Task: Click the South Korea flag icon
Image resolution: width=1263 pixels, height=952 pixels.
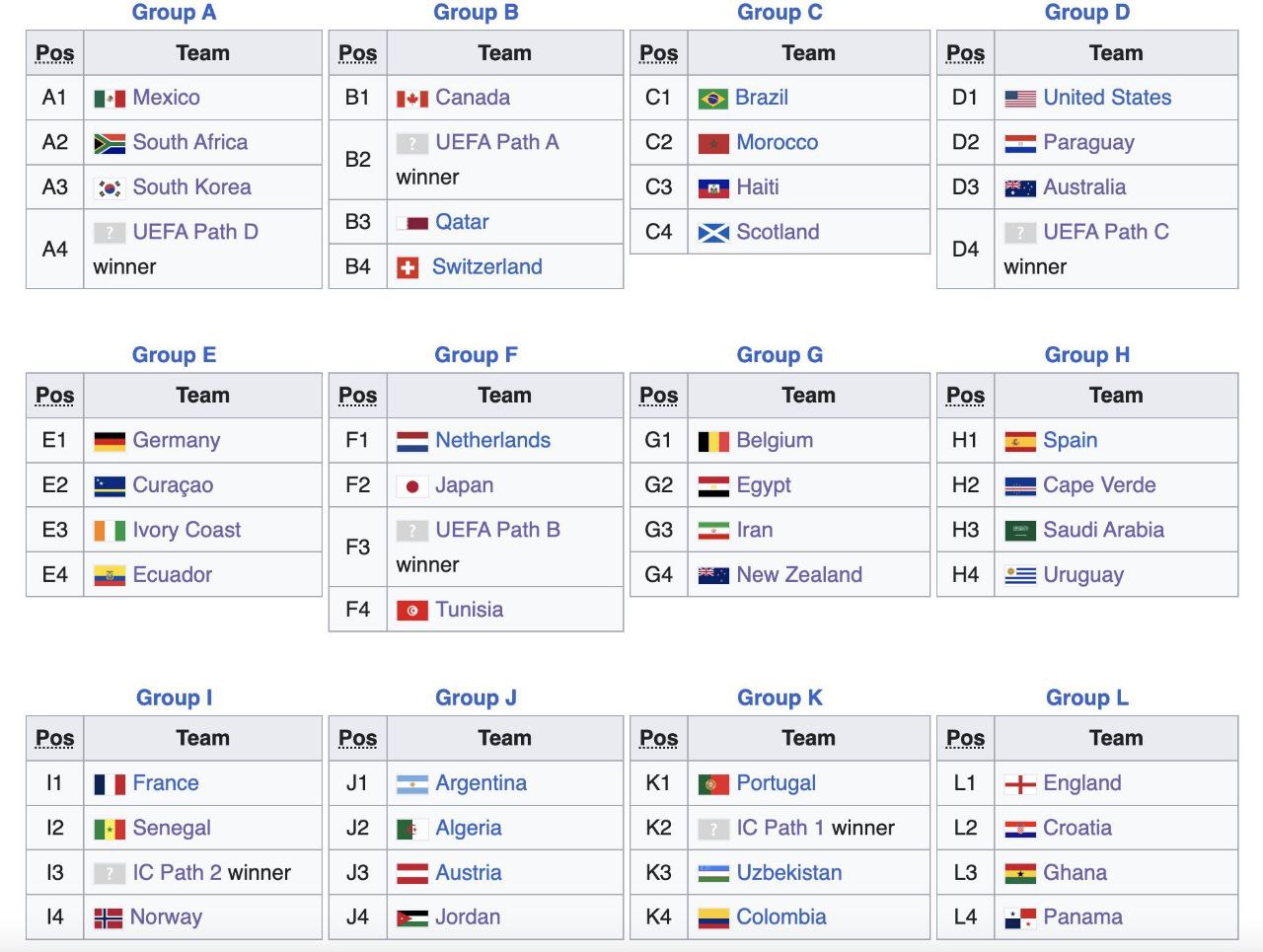Action: pyautogui.click(x=110, y=188)
